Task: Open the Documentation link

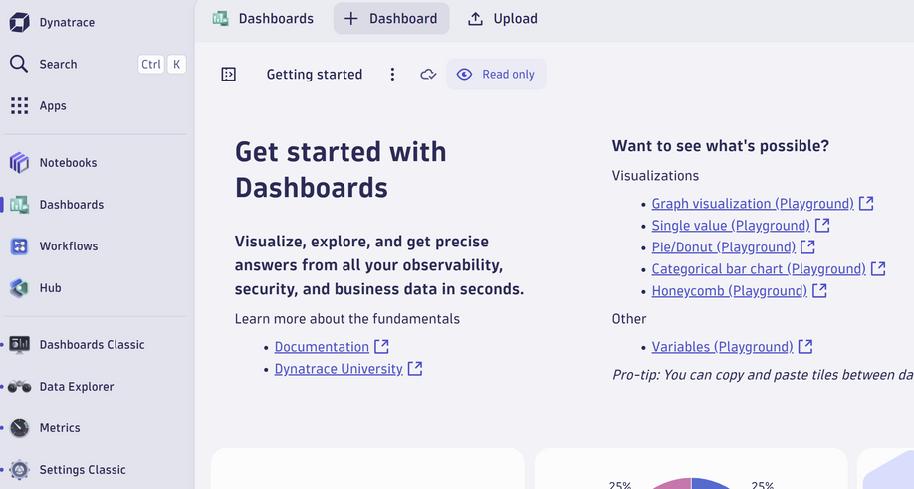Action: coord(322,347)
